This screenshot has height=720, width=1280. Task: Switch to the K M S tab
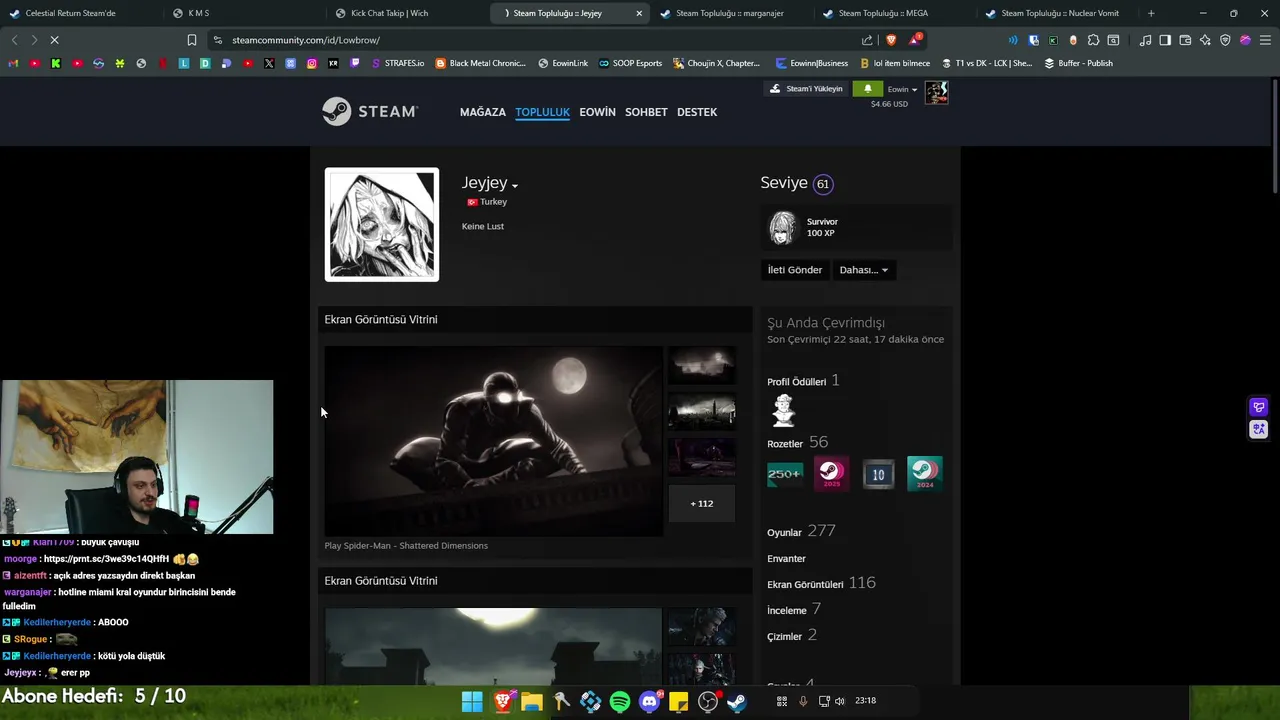[245, 13]
